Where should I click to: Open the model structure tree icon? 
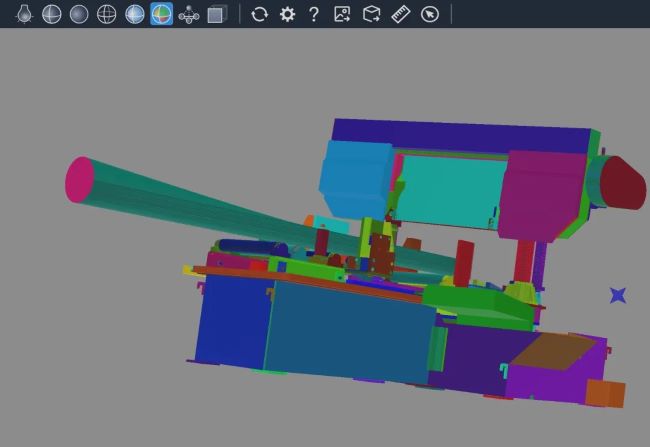tap(188, 14)
